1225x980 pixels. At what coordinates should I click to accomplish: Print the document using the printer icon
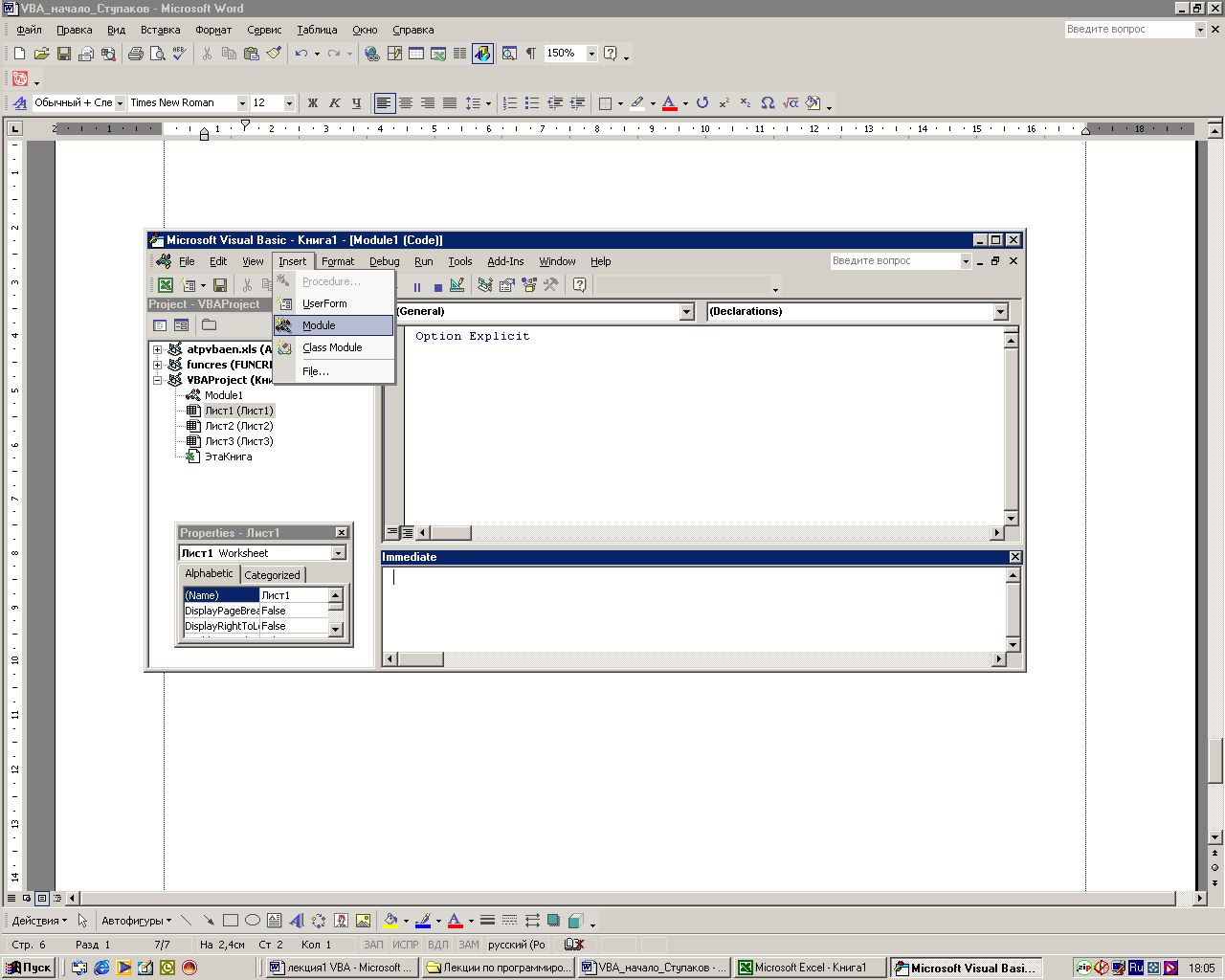pos(135,54)
